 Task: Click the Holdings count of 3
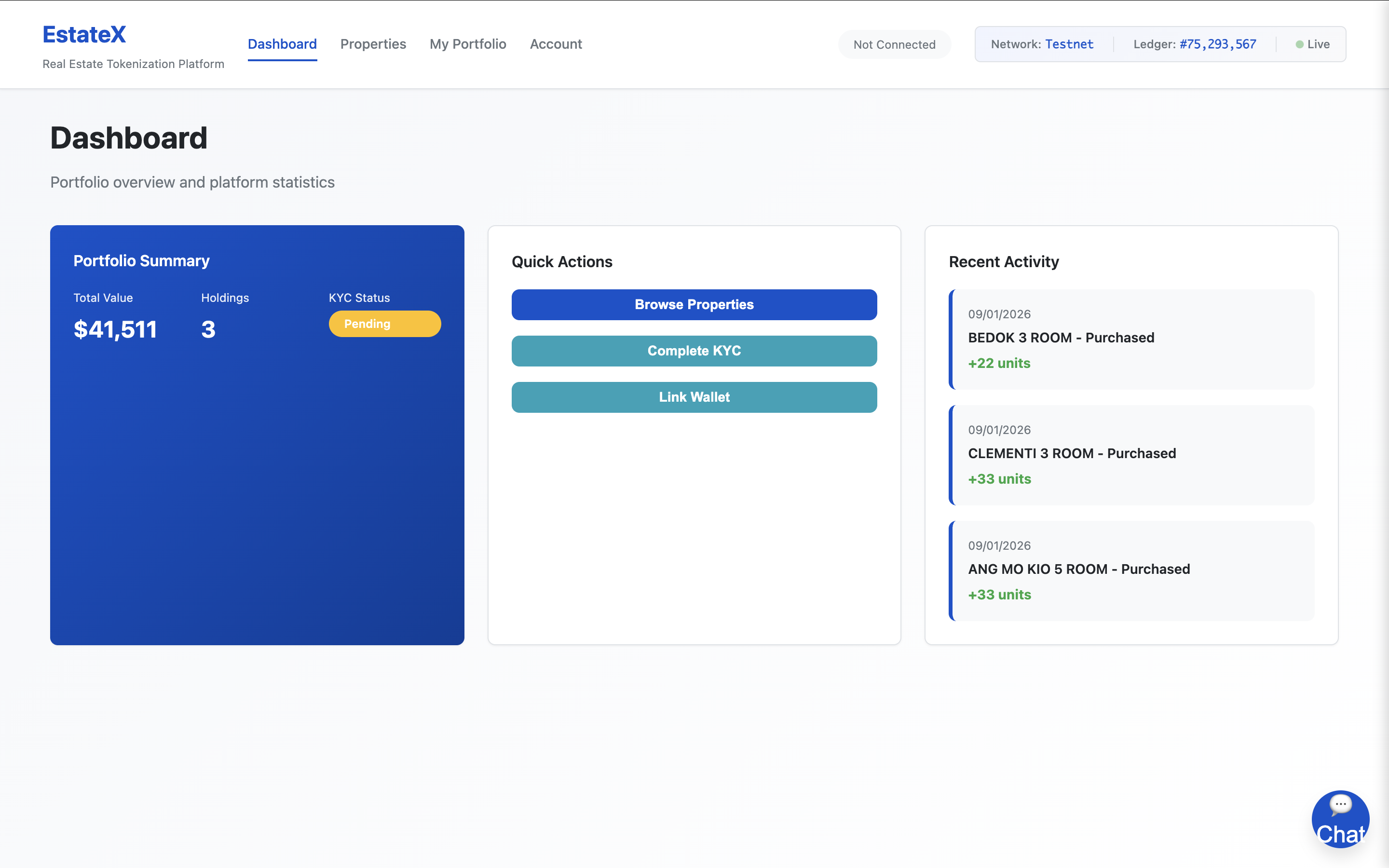click(208, 329)
